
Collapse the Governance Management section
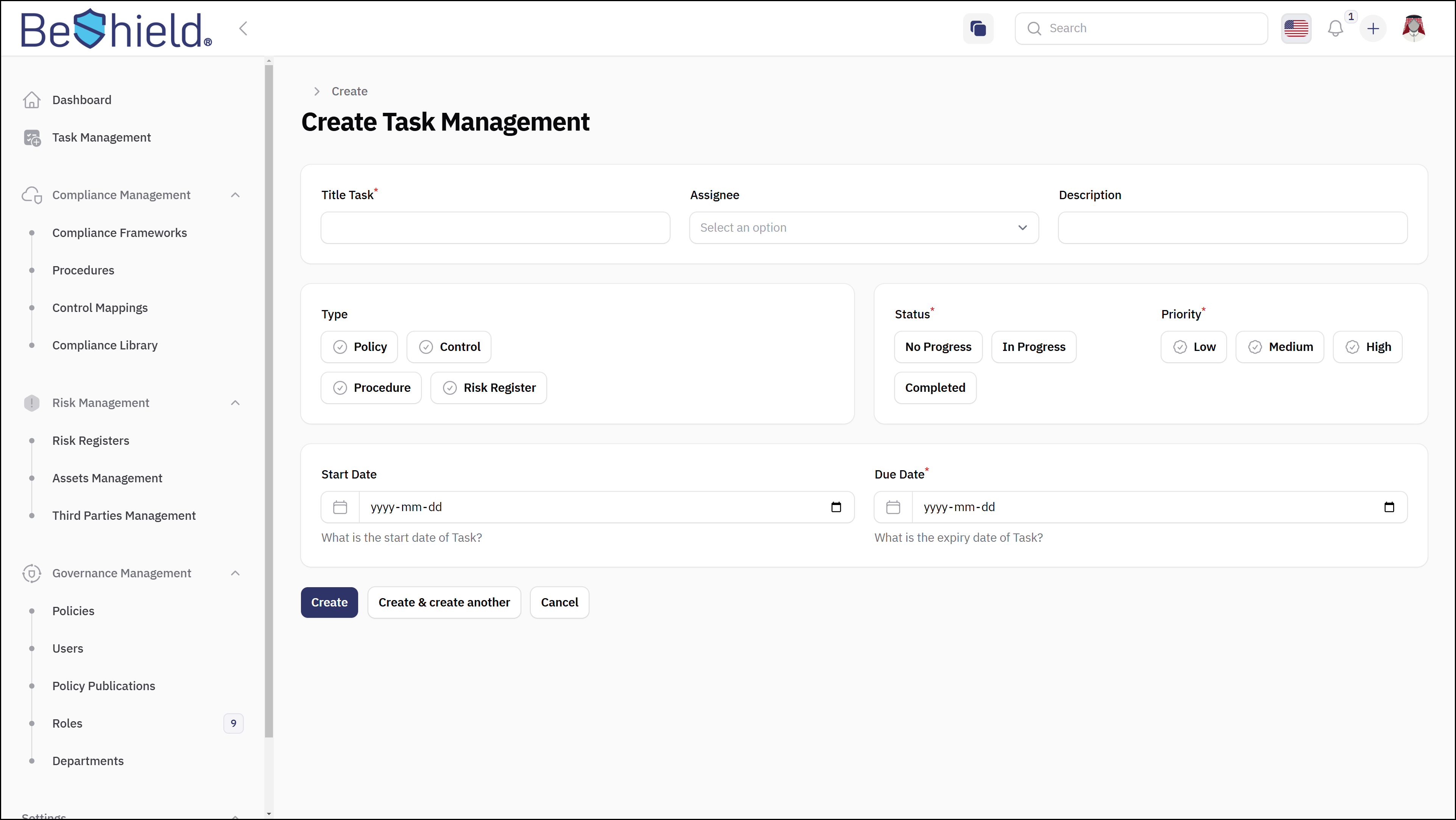pyautogui.click(x=236, y=573)
